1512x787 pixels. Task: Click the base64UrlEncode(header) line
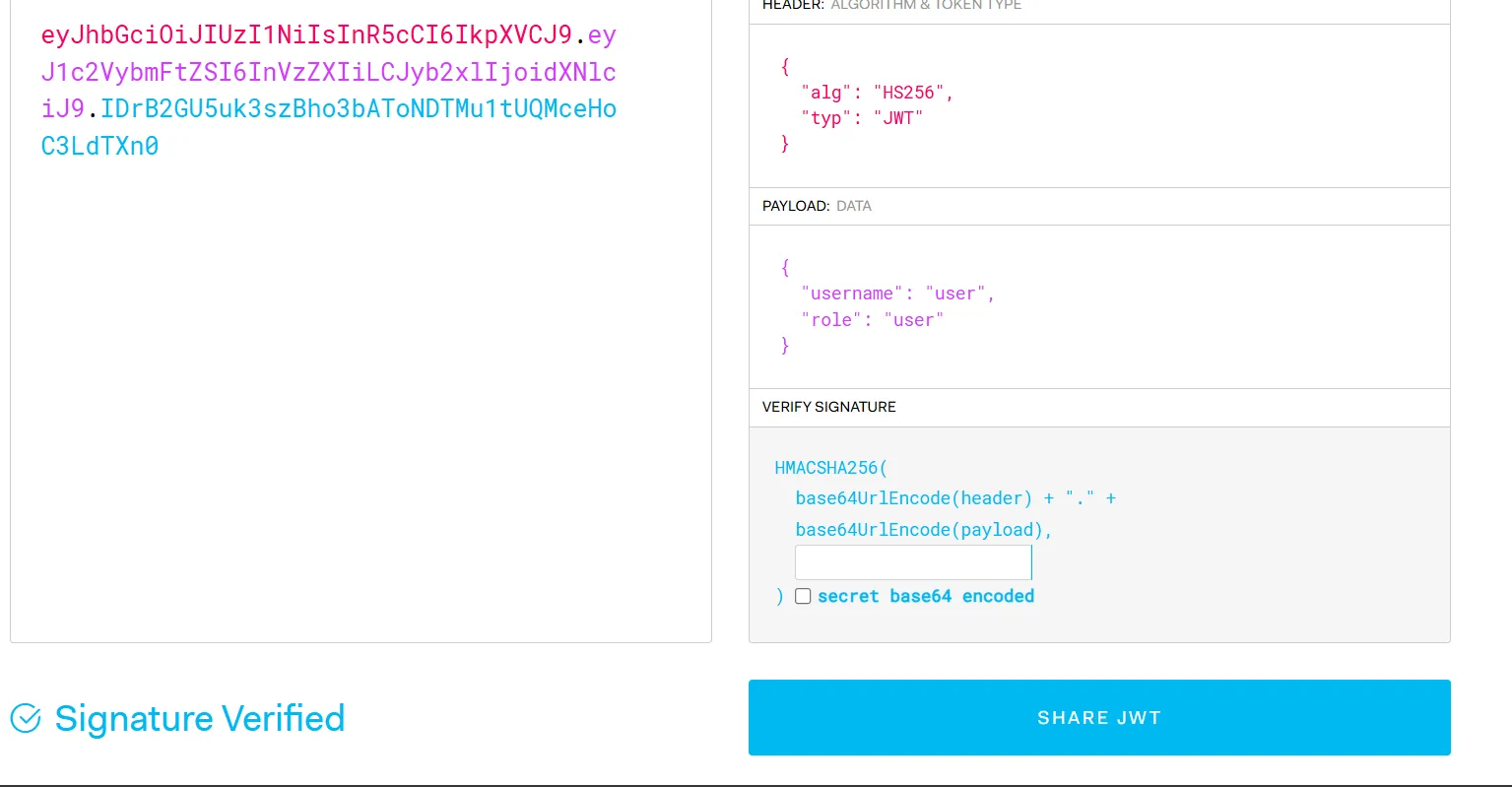tap(955, 498)
